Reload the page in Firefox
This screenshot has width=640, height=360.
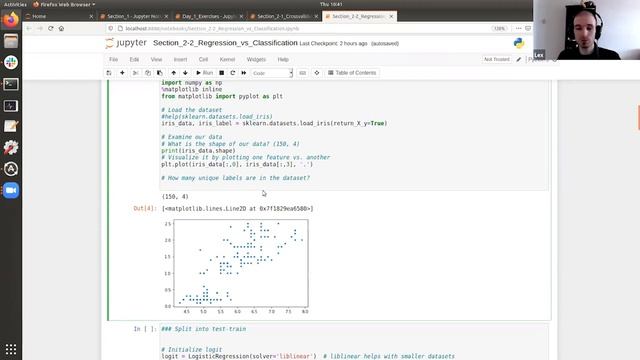[x=51, y=29]
